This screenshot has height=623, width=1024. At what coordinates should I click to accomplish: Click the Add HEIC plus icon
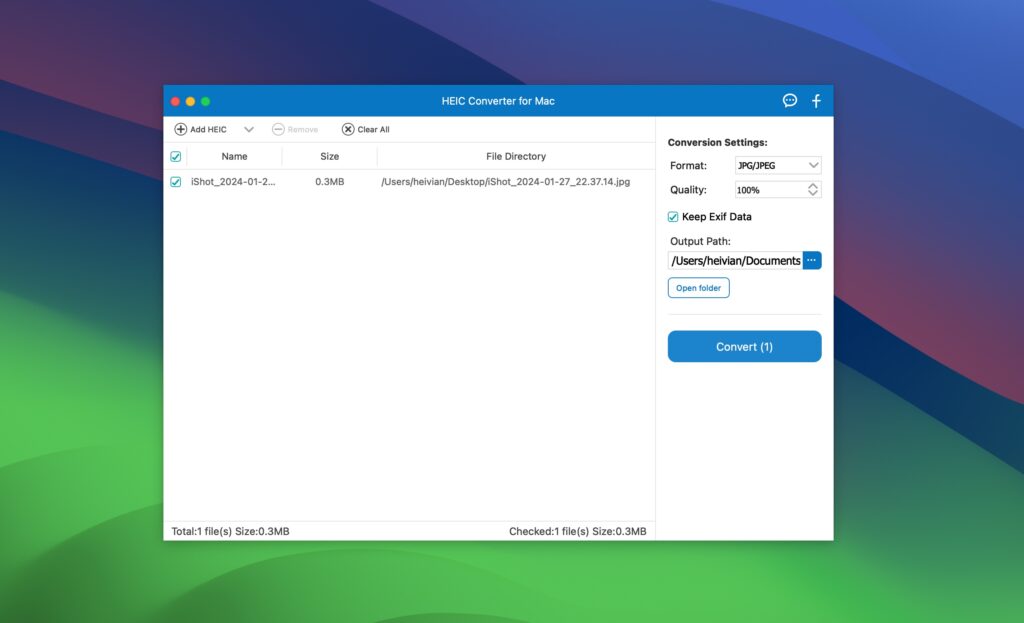pos(181,129)
